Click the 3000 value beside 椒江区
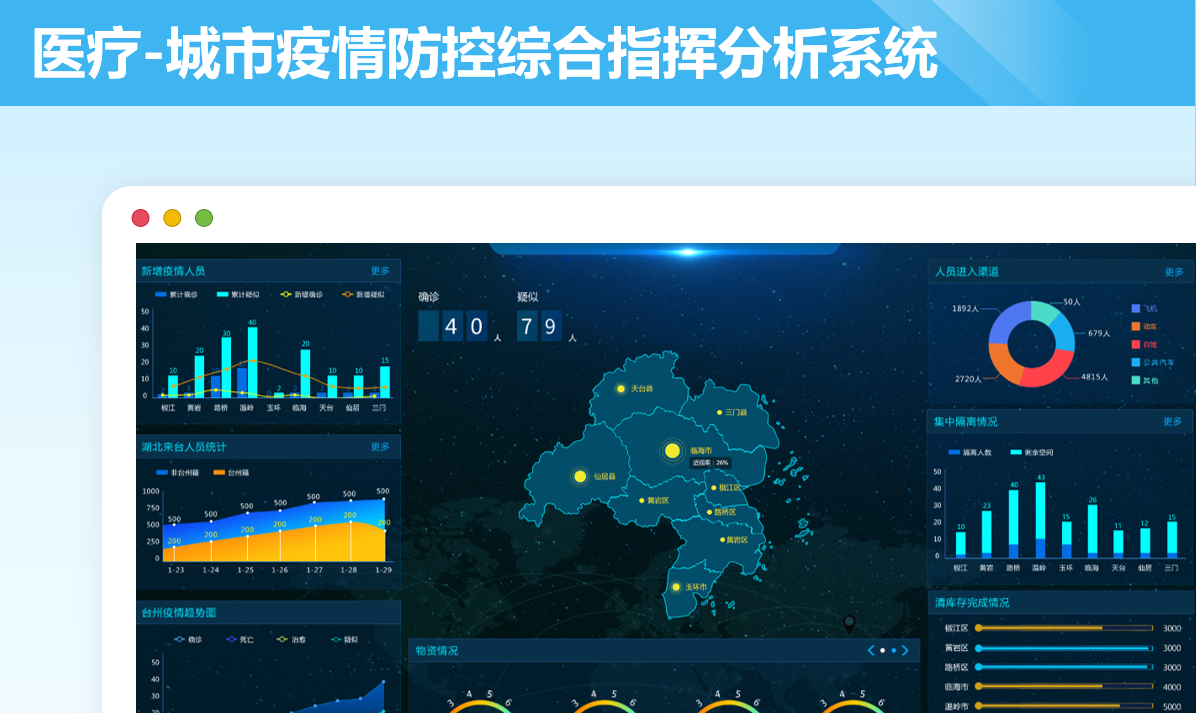 point(1172,628)
